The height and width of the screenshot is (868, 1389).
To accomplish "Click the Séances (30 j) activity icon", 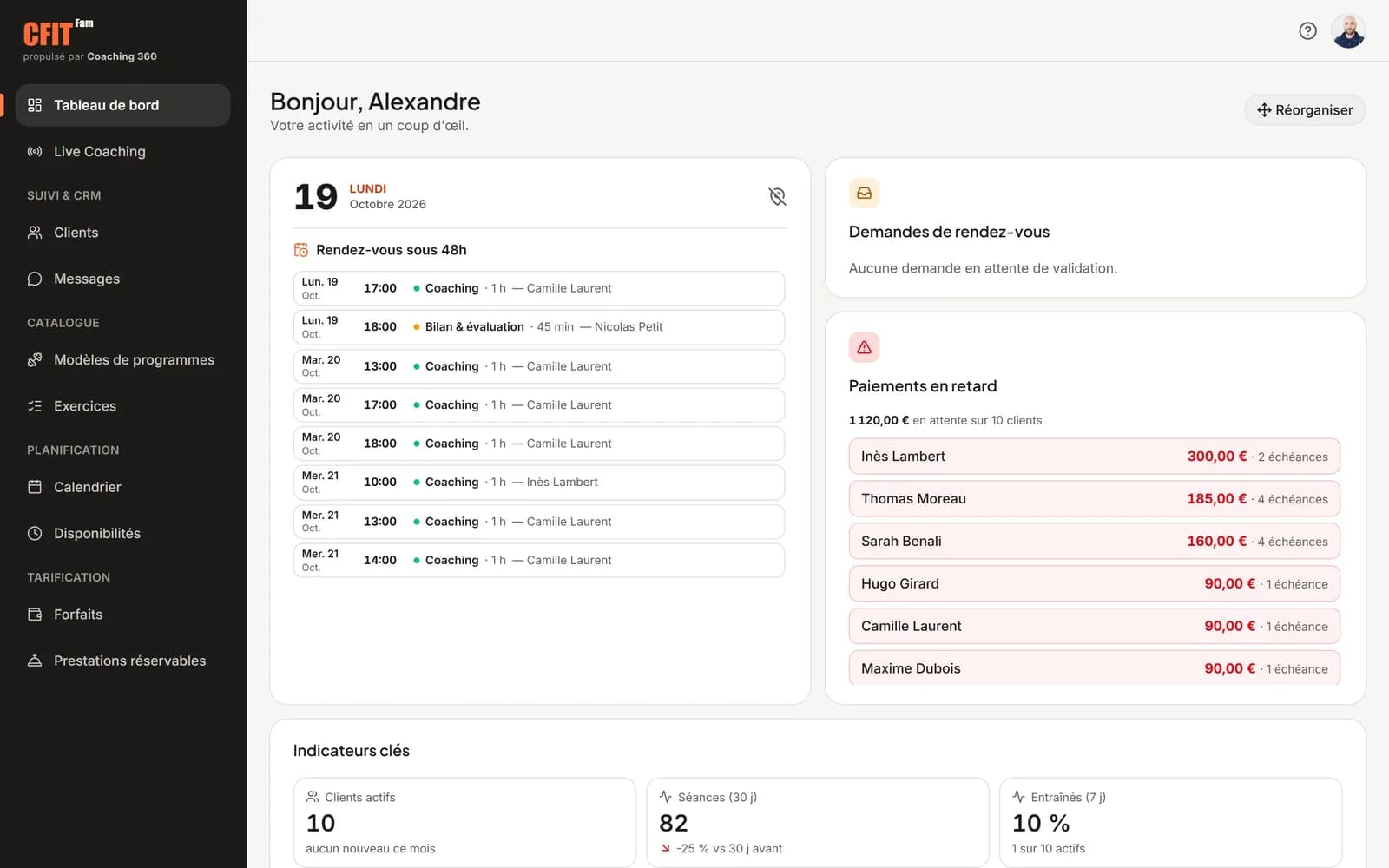I will click(666, 797).
